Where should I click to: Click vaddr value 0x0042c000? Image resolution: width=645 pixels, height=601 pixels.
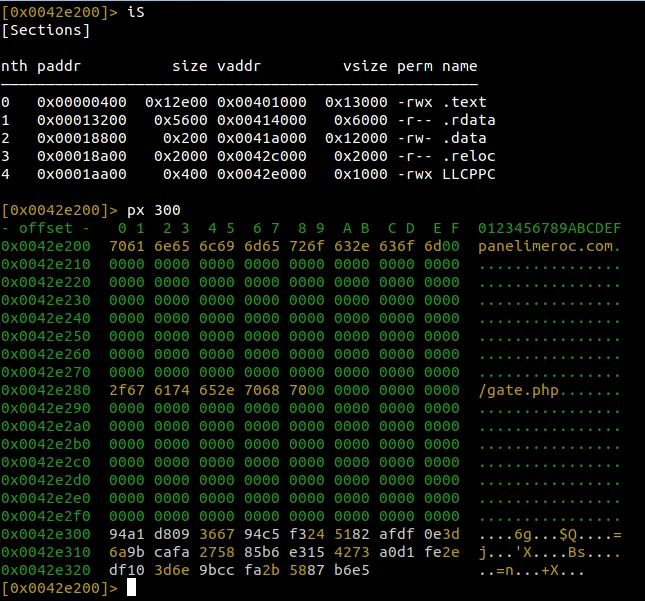point(262,156)
